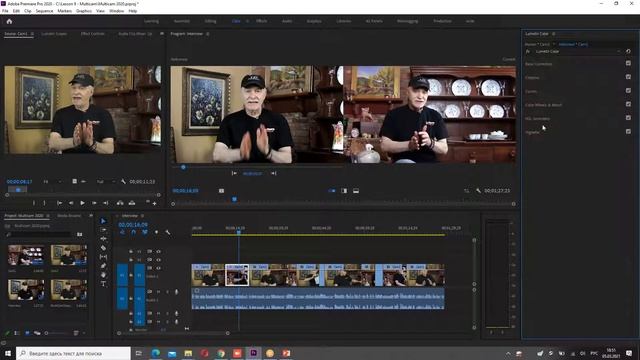Toggle the HSL Secondary checkbox

[x=628, y=118]
